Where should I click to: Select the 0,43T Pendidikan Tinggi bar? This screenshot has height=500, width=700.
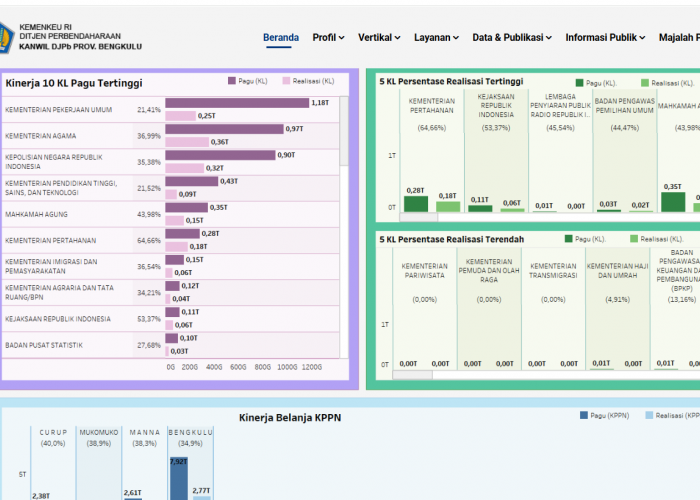coord(192,182)
